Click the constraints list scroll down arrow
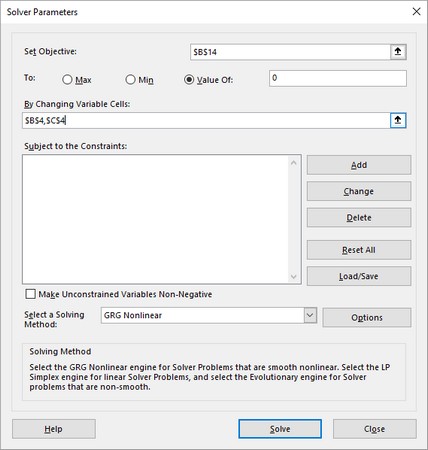The image size is (428, 450). [x=294, y=276]
